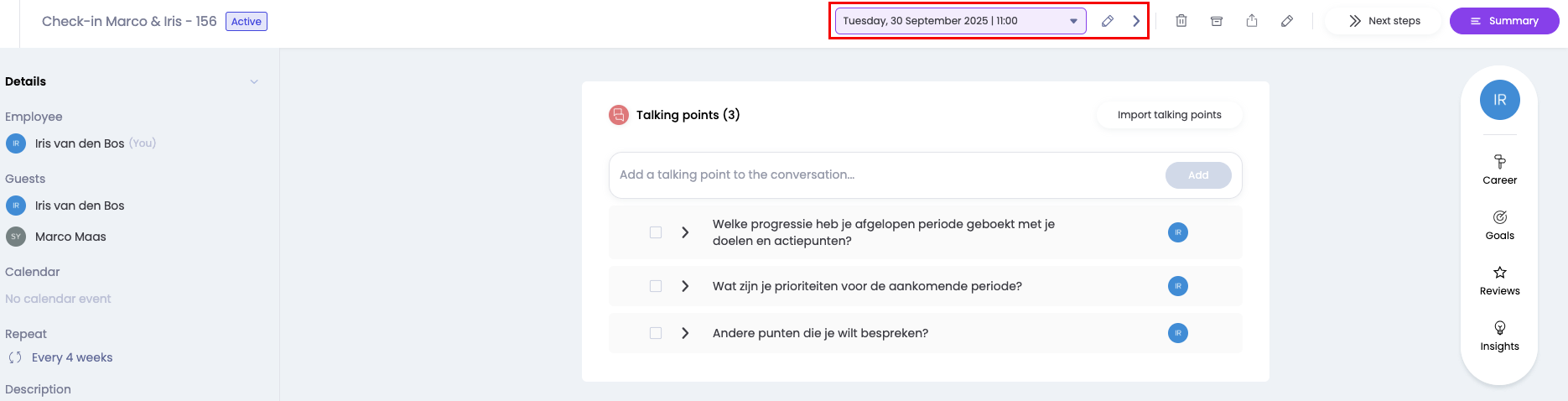Click the Next steps button
The width and height of the screenshot is (1568, 401).
click(1384, 21)
